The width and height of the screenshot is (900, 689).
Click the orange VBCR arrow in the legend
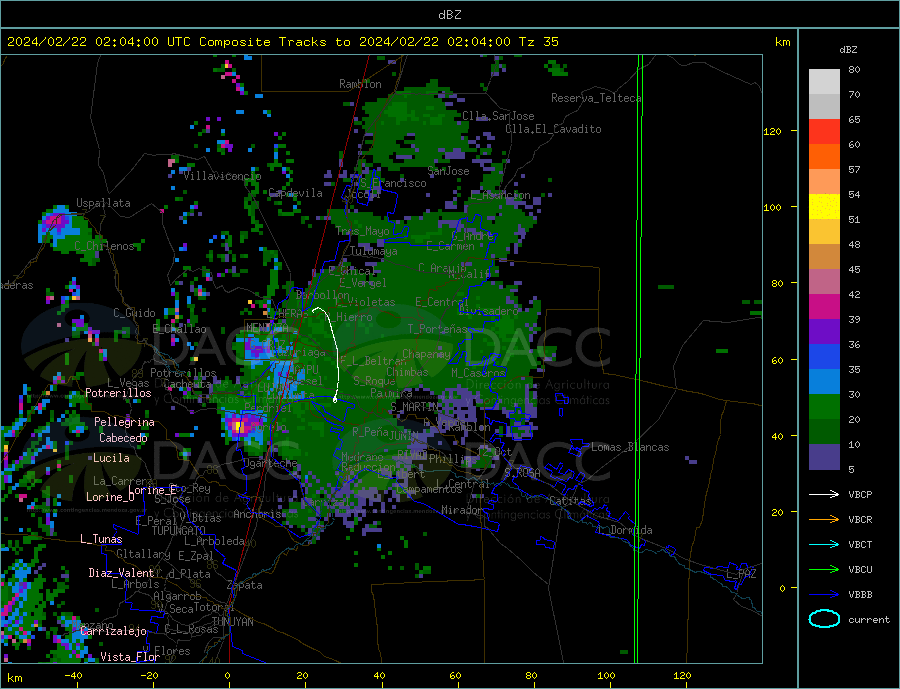point(824,519)
